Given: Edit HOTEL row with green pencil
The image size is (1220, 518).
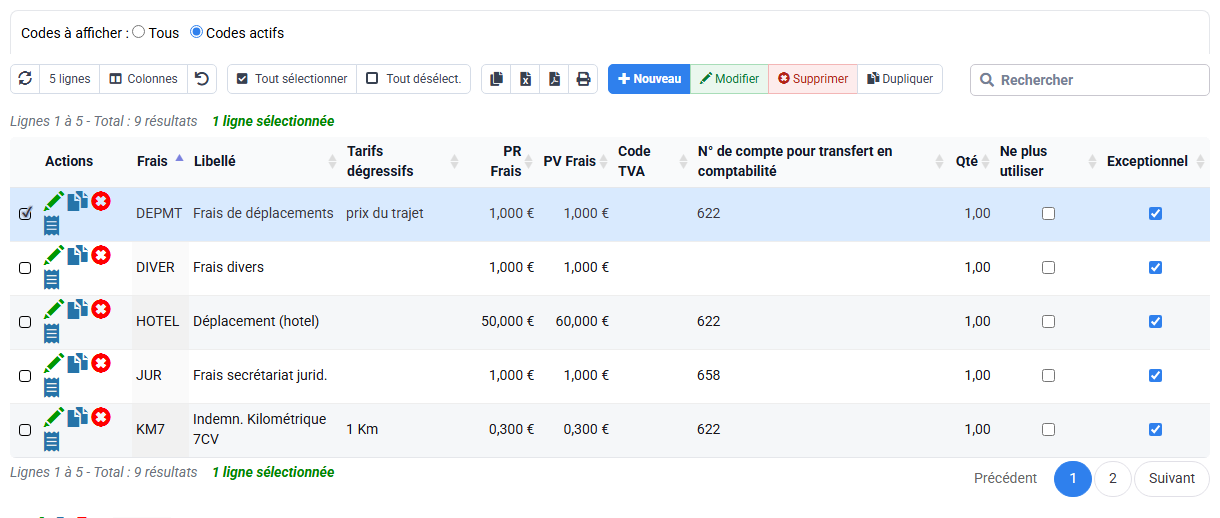Looking at the screenshot, I should pyautogui.click(x=54, y=309).
